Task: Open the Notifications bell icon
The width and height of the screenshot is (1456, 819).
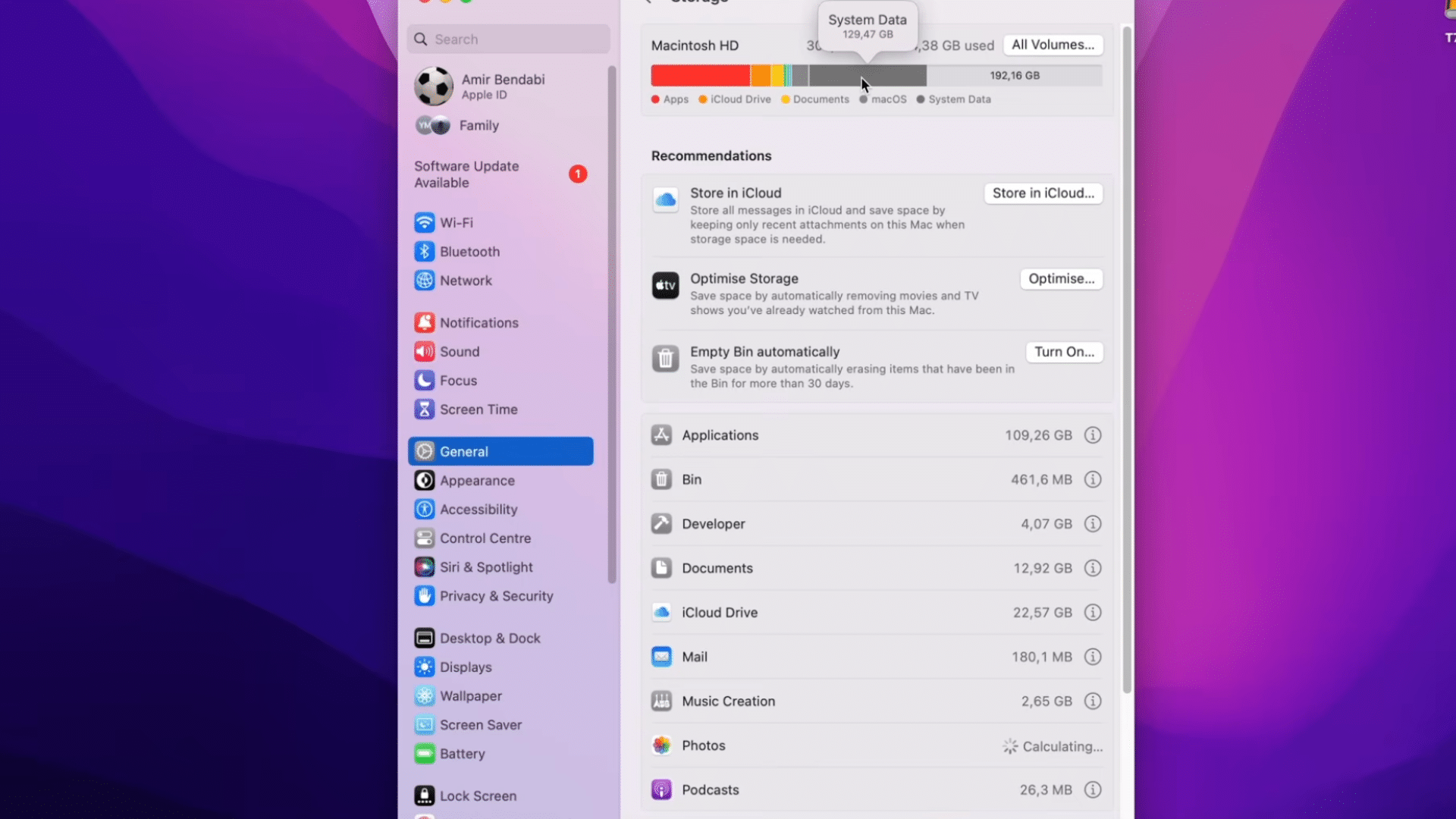Action: pos(425,322)
